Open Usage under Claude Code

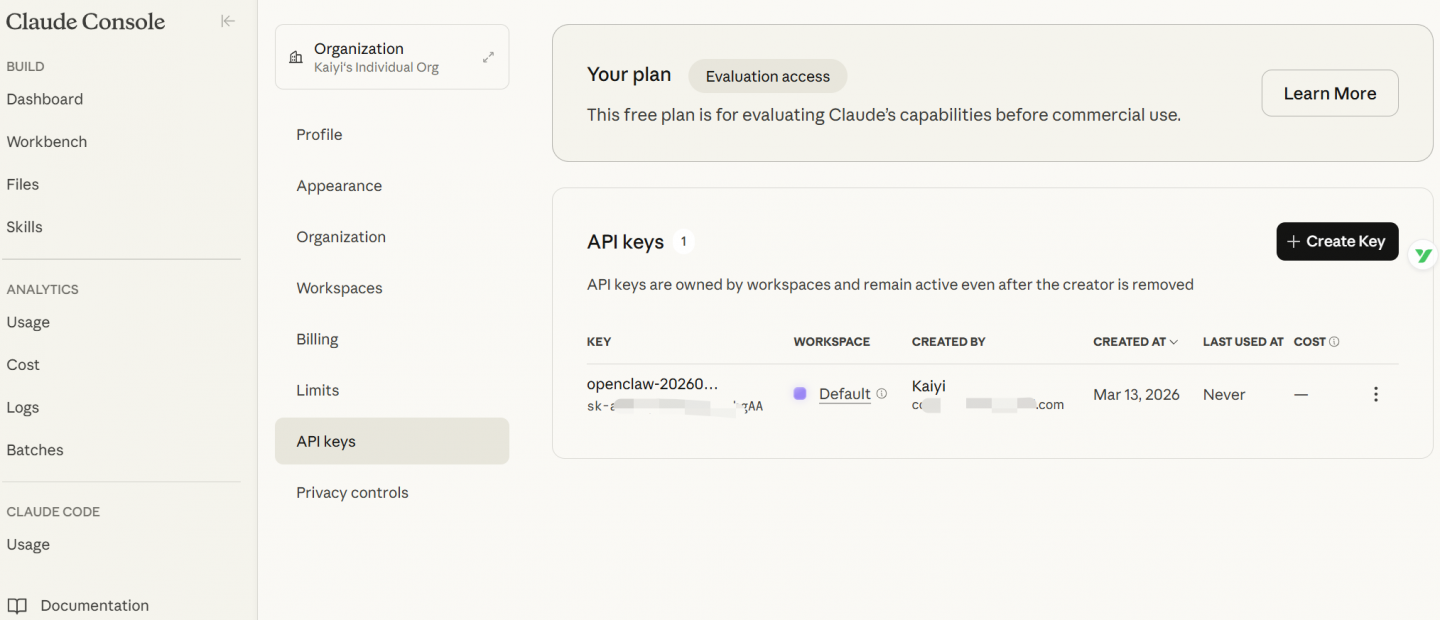click(28, 545)
